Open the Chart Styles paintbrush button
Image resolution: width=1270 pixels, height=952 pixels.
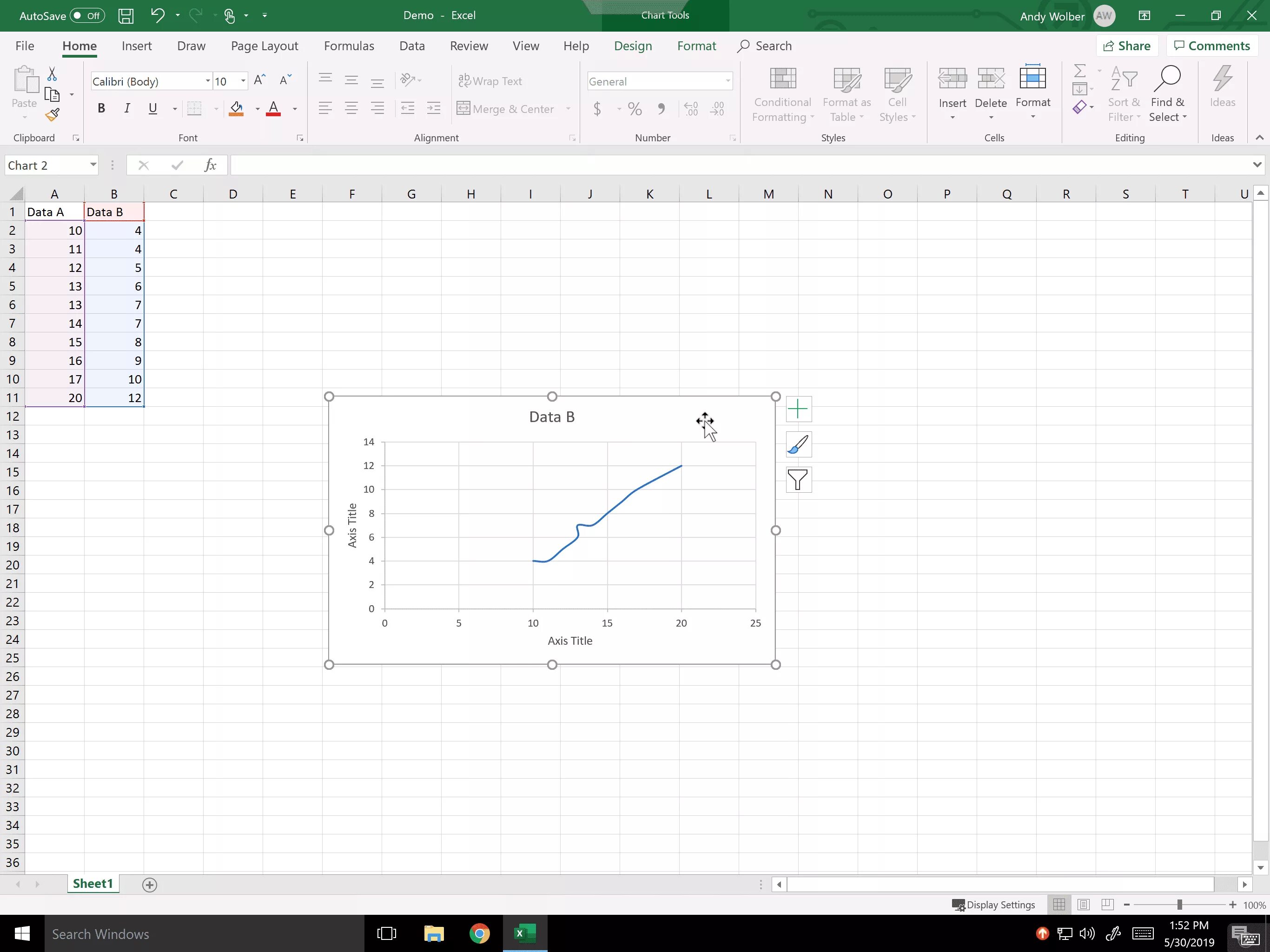point(798,445)
